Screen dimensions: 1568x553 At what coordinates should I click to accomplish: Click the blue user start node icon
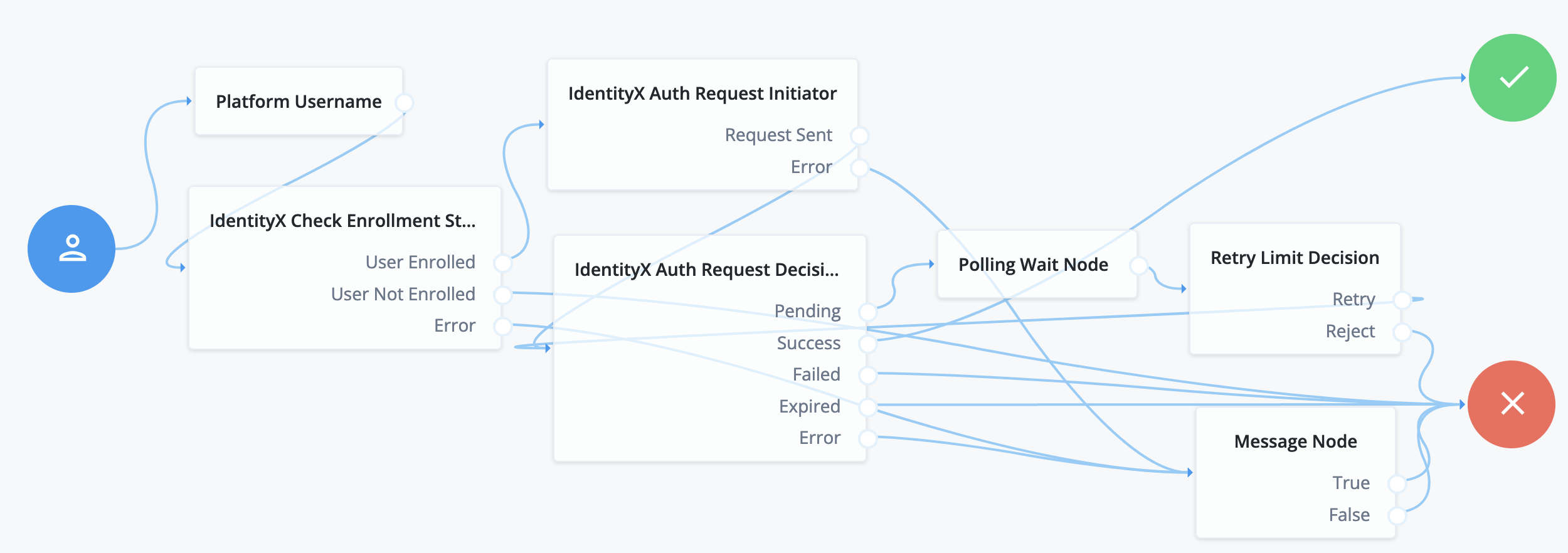(x=72, y=249)
